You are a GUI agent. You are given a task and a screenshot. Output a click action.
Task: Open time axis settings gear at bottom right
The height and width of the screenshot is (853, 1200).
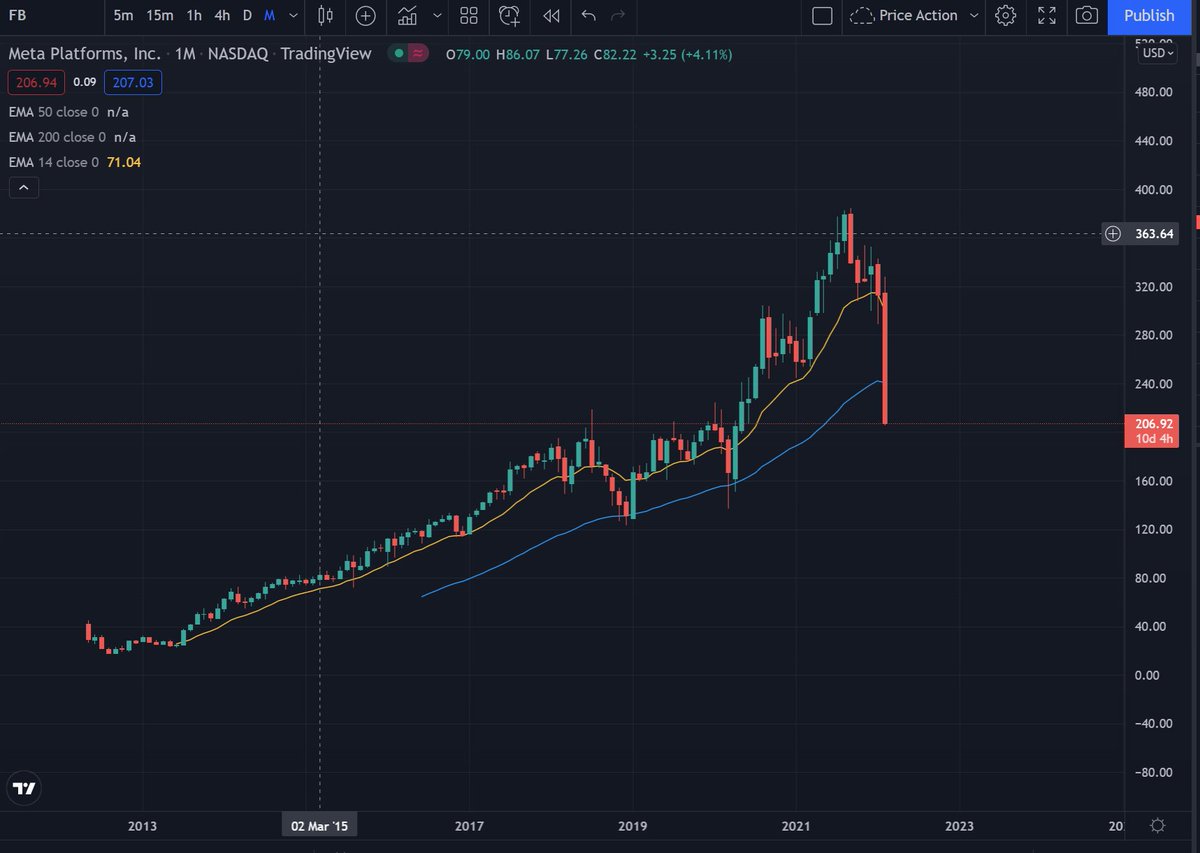(x=1158, y=826)
